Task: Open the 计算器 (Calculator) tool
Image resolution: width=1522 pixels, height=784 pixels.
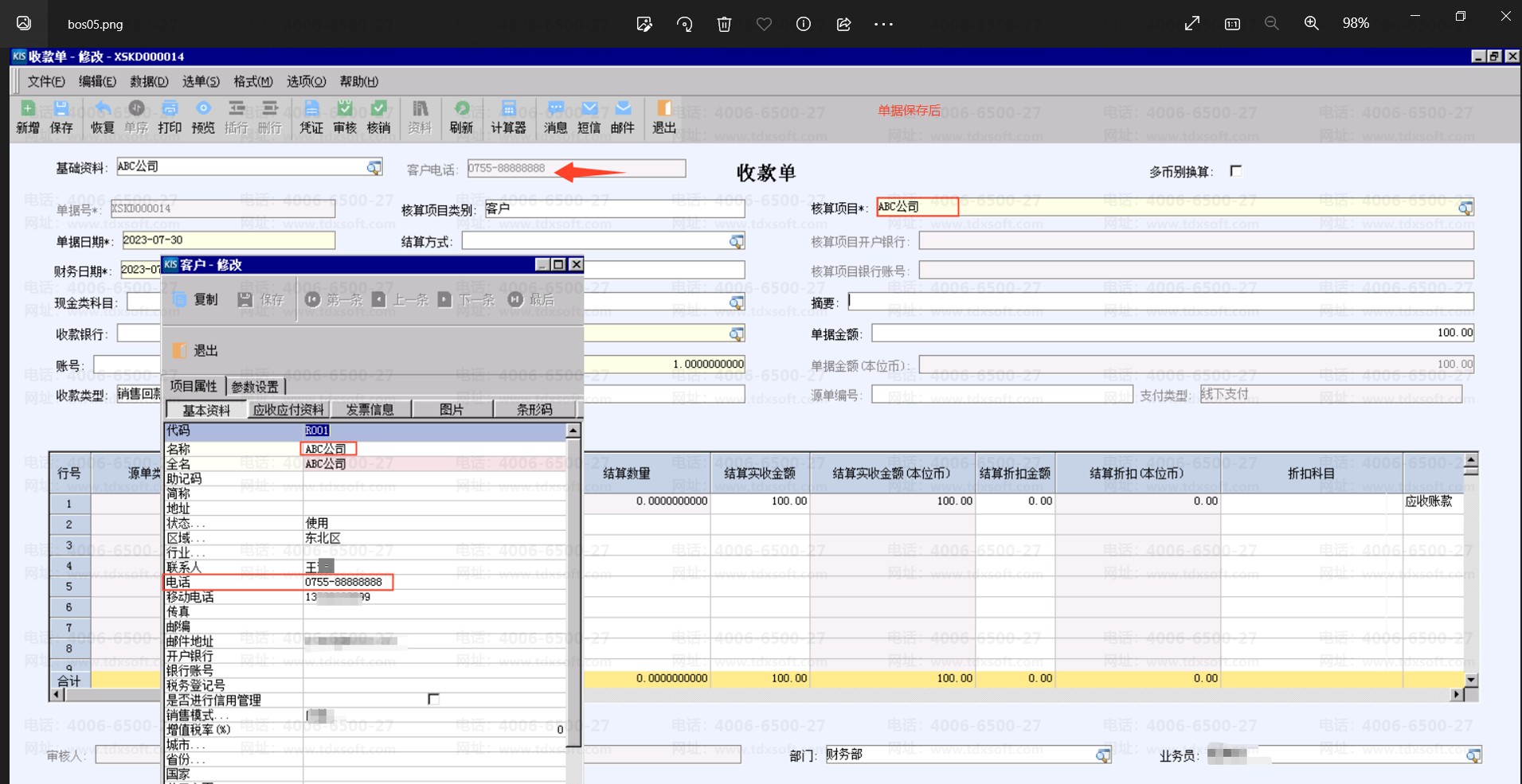Action: pyautogui.click(x=508, y=117)
